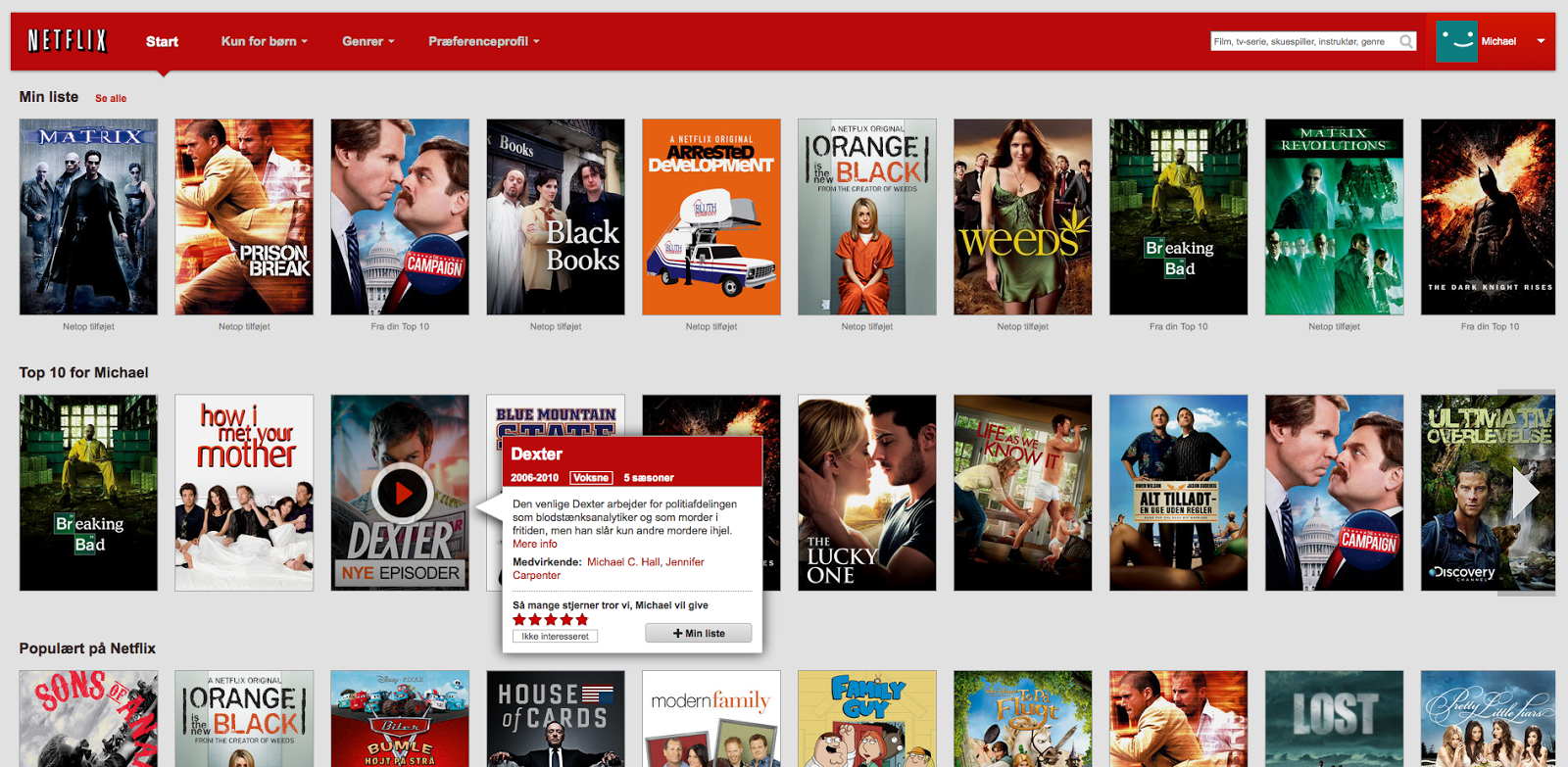Open the Biler Bumle poster
Viewport: 1568px width, 767px height.
(400, 719)
